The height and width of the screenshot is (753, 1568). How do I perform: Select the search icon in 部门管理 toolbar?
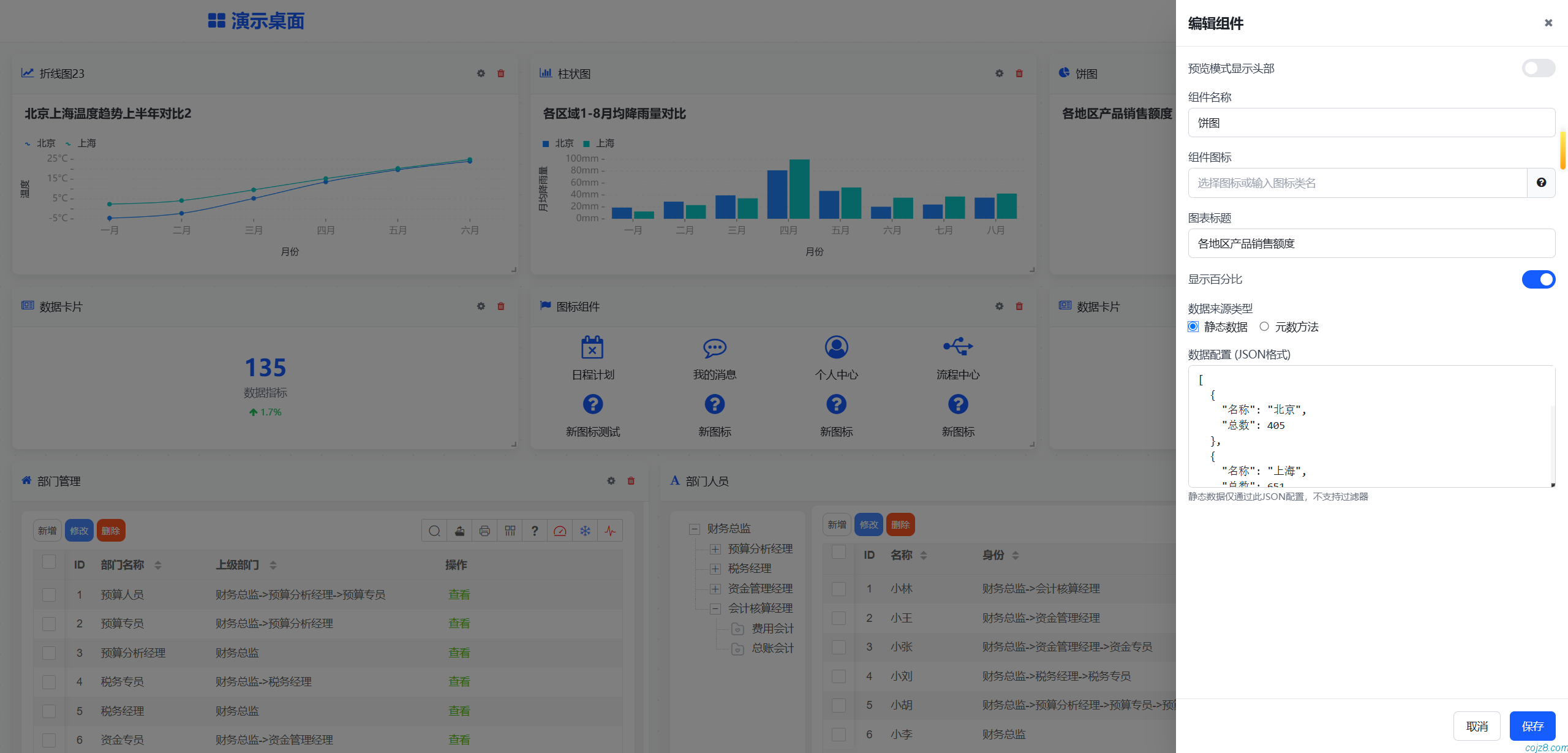434,531
